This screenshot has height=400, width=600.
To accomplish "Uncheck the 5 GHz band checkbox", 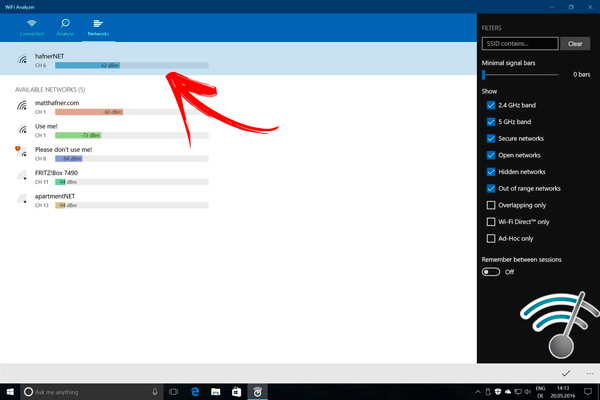I will pos(491,122).
